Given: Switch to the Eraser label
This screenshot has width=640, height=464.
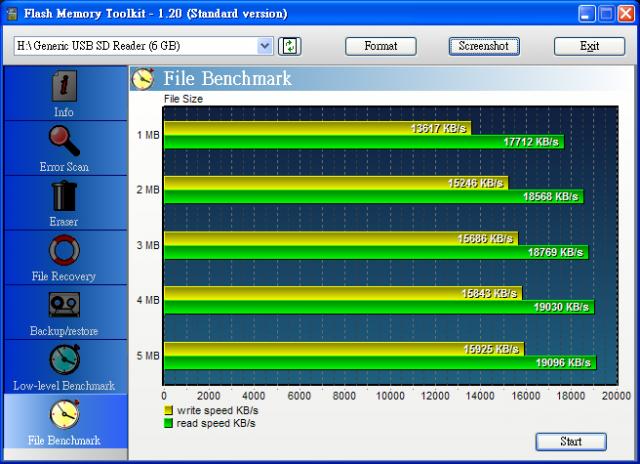Looking at the screenshot, I should (x=64, y=222).
